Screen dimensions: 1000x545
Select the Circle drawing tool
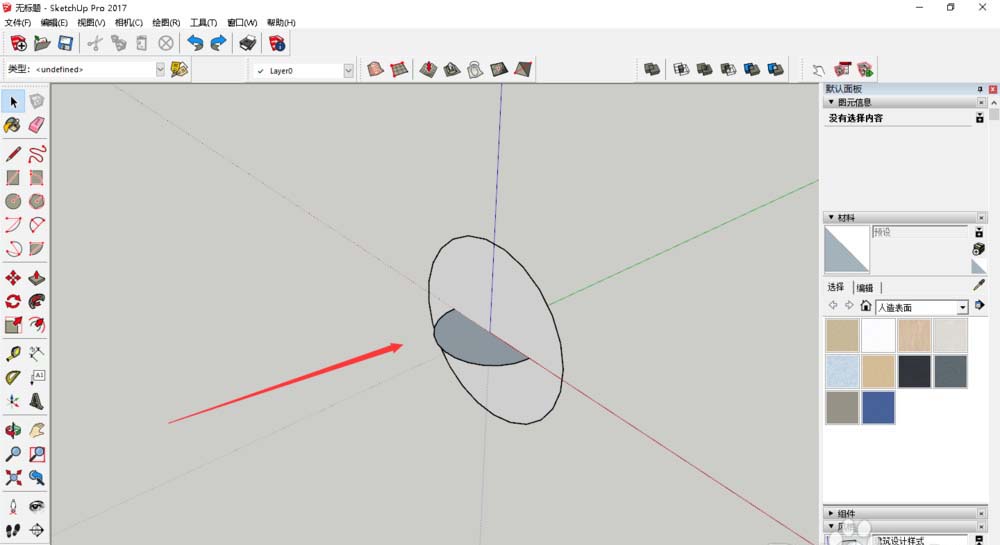click(13, 201)
